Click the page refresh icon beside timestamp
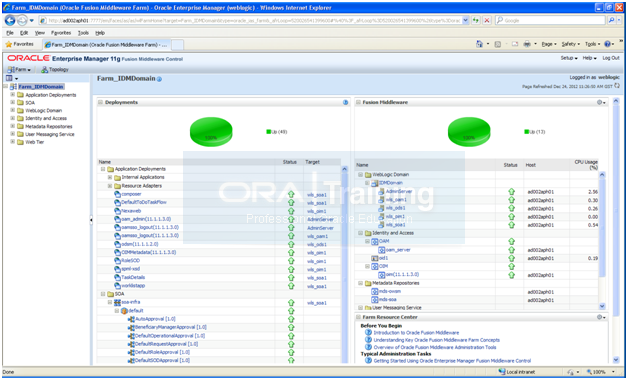628x380 pixels. (617, 86)
